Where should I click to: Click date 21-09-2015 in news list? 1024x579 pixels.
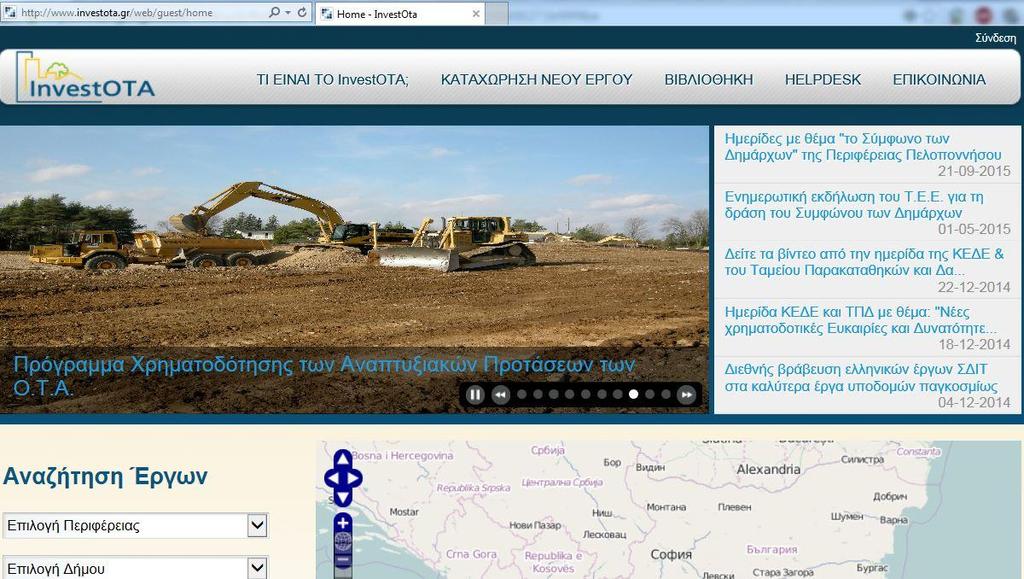click(974, 171)
